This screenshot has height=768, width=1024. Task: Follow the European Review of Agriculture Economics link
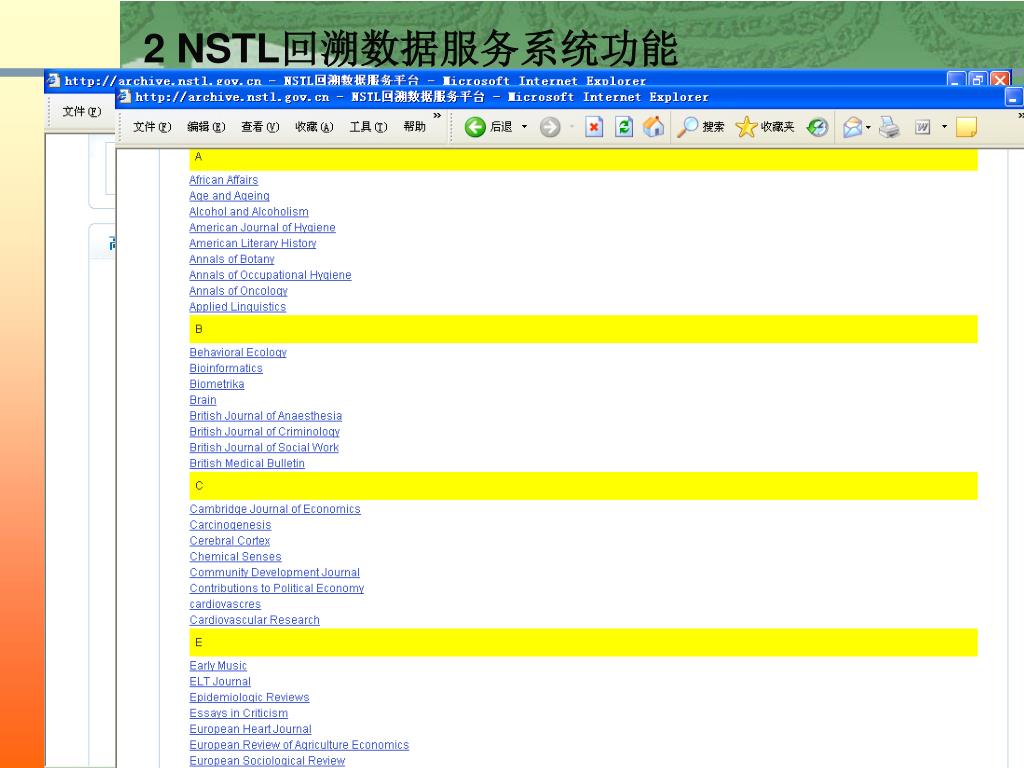click(299, 745)
